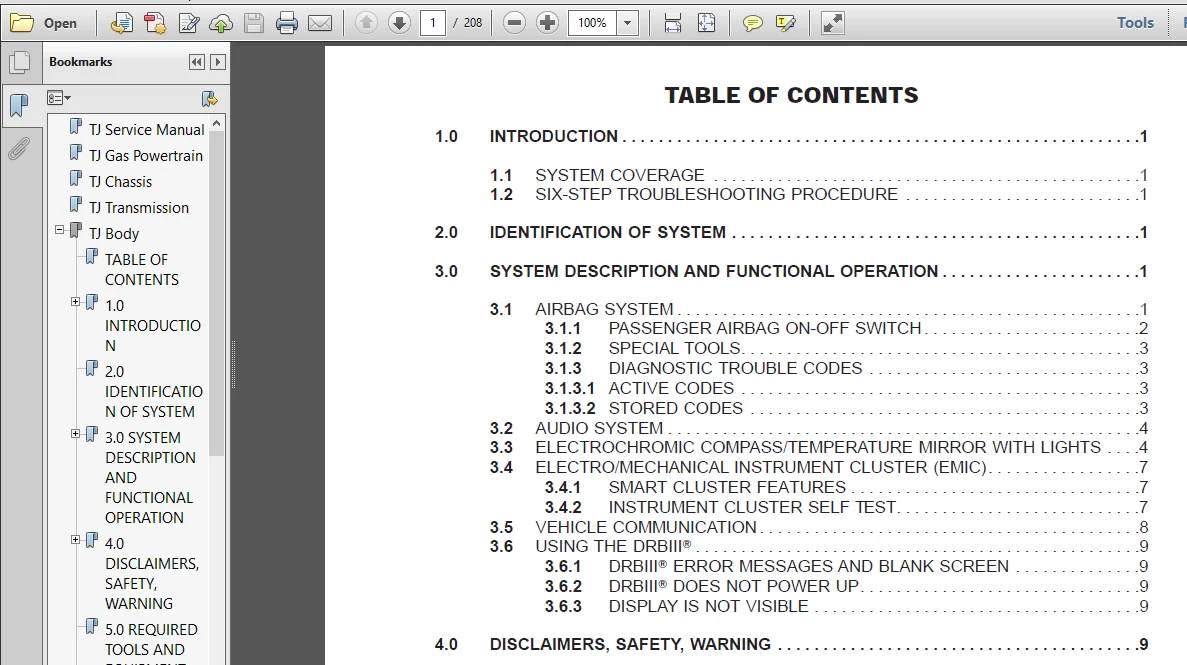Click the print icon

click(x=287, y=23)
